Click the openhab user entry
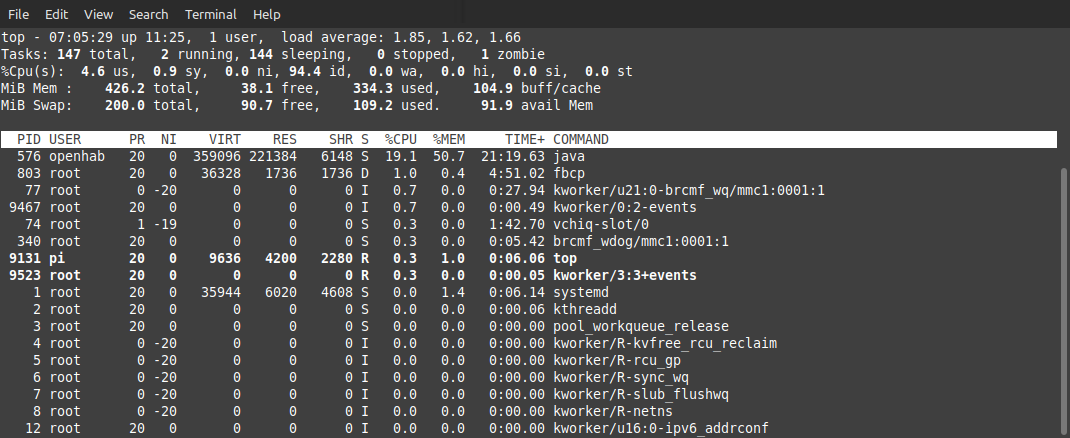Screen dimensions: 1070x438 (77, 157)
